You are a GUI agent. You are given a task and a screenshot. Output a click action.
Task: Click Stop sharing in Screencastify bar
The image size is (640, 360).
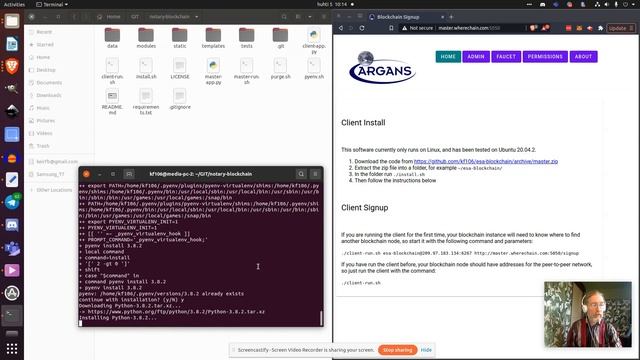pyautogui.click(x=398, y=350)
